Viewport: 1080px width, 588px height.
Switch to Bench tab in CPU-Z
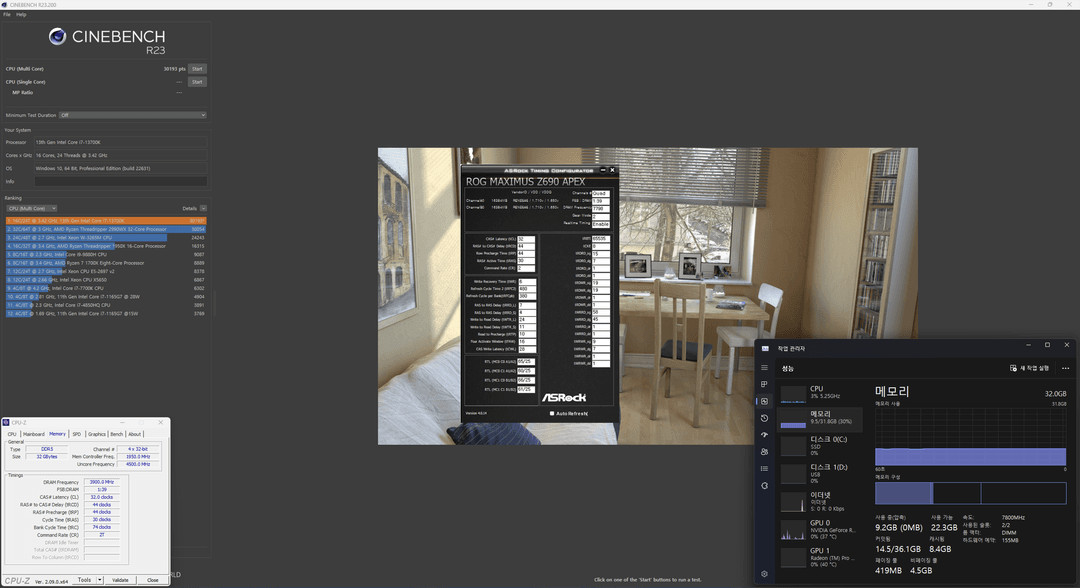(116, 434)
